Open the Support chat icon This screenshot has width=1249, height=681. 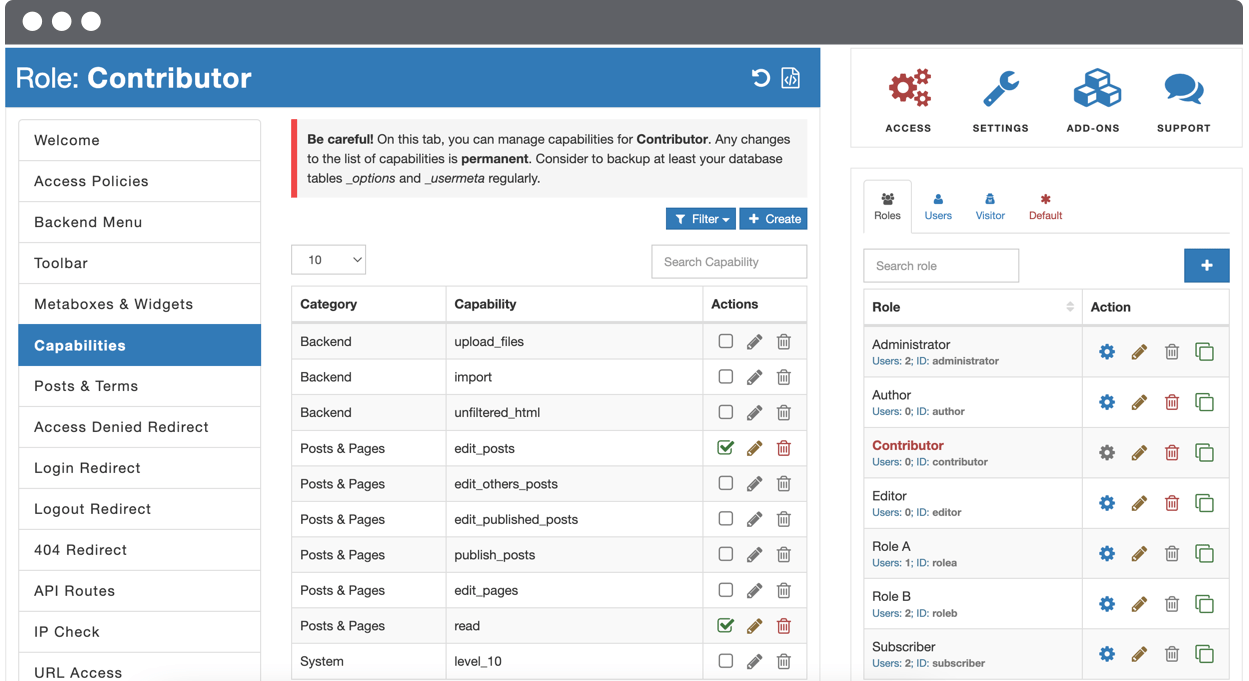1183,90
